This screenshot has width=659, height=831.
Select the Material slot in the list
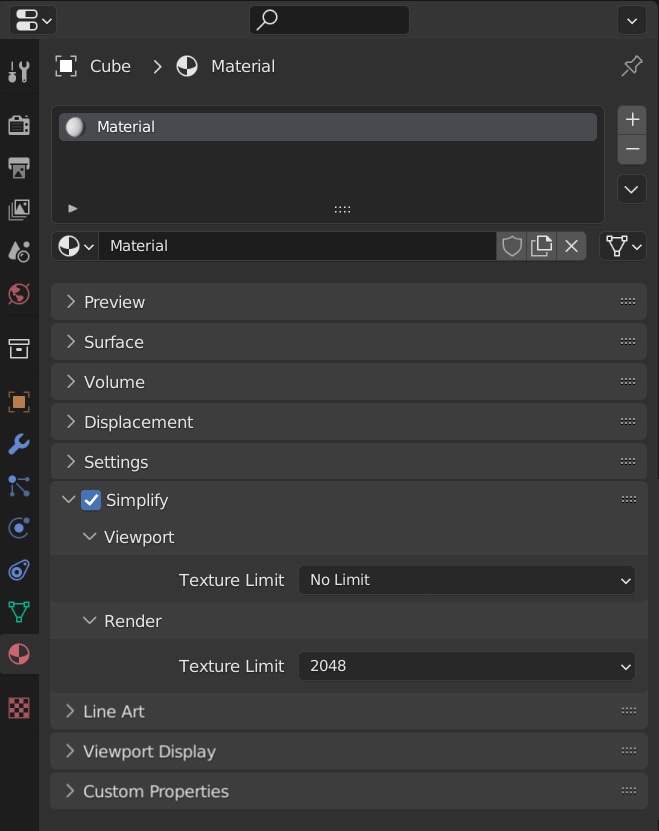(x=328, y=127)
